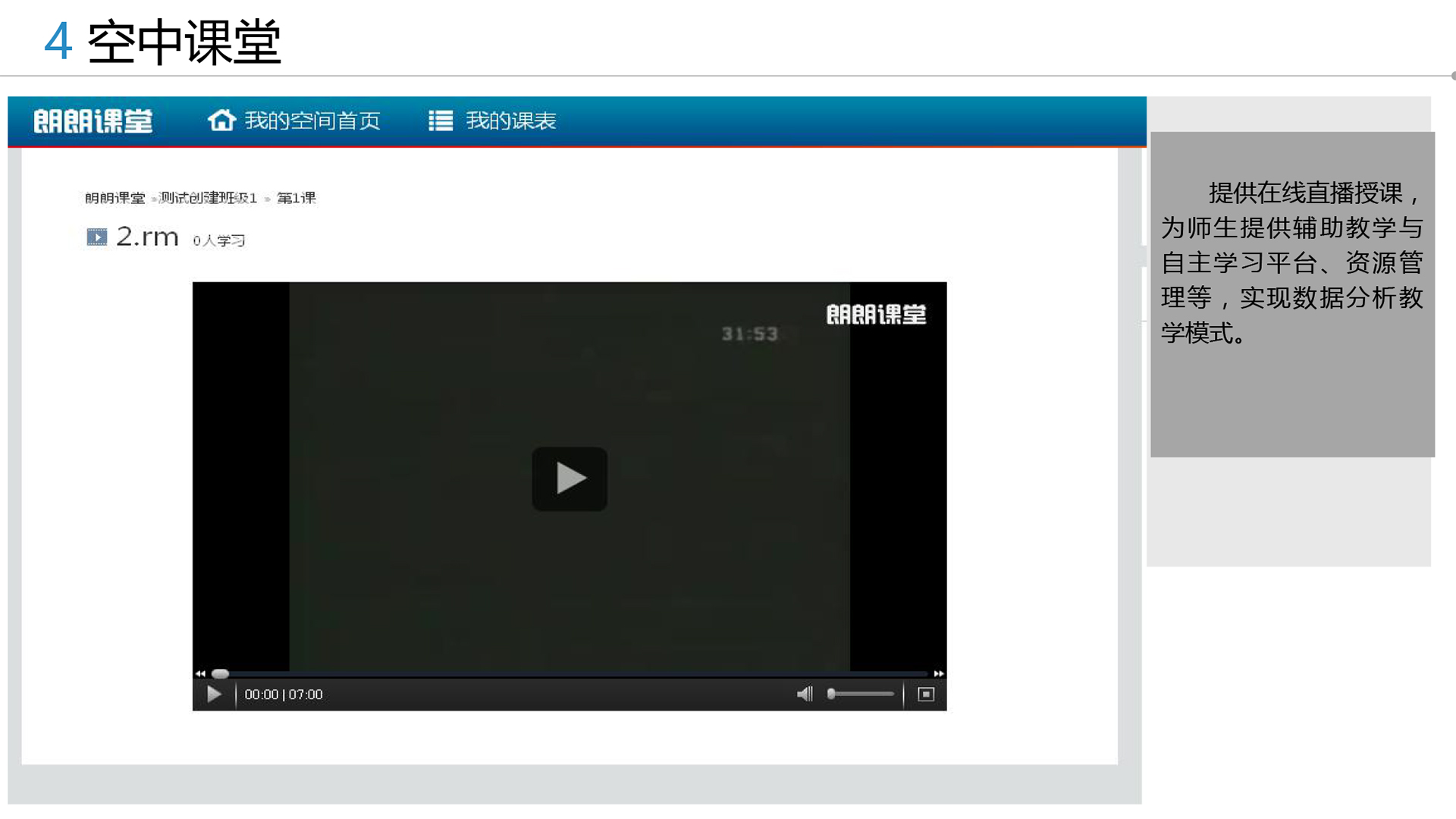Click the 朗朗课堂 breadcrumb link
This screenshot has height=819, width=1456.
(x=115, y=198)
